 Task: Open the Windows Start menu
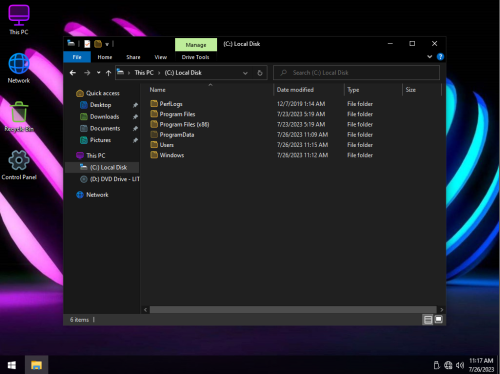click(x=12, y=365)
